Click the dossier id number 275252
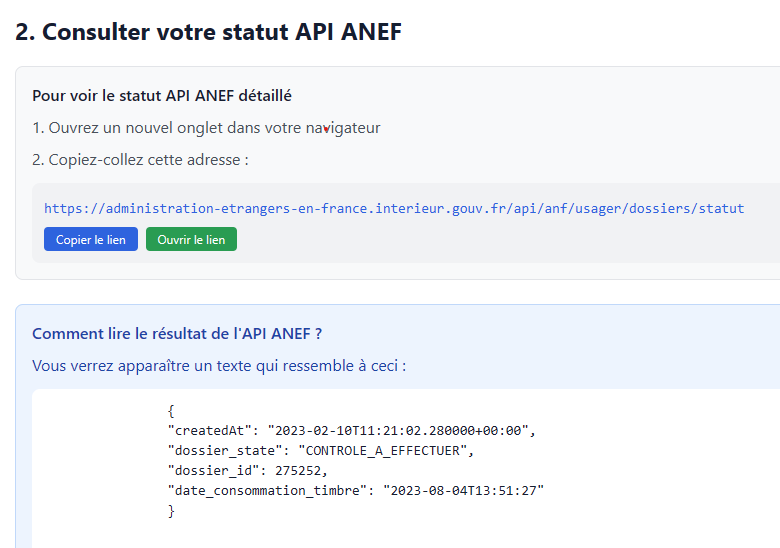The height and width of the screenshot is (548, 780). 303,471
